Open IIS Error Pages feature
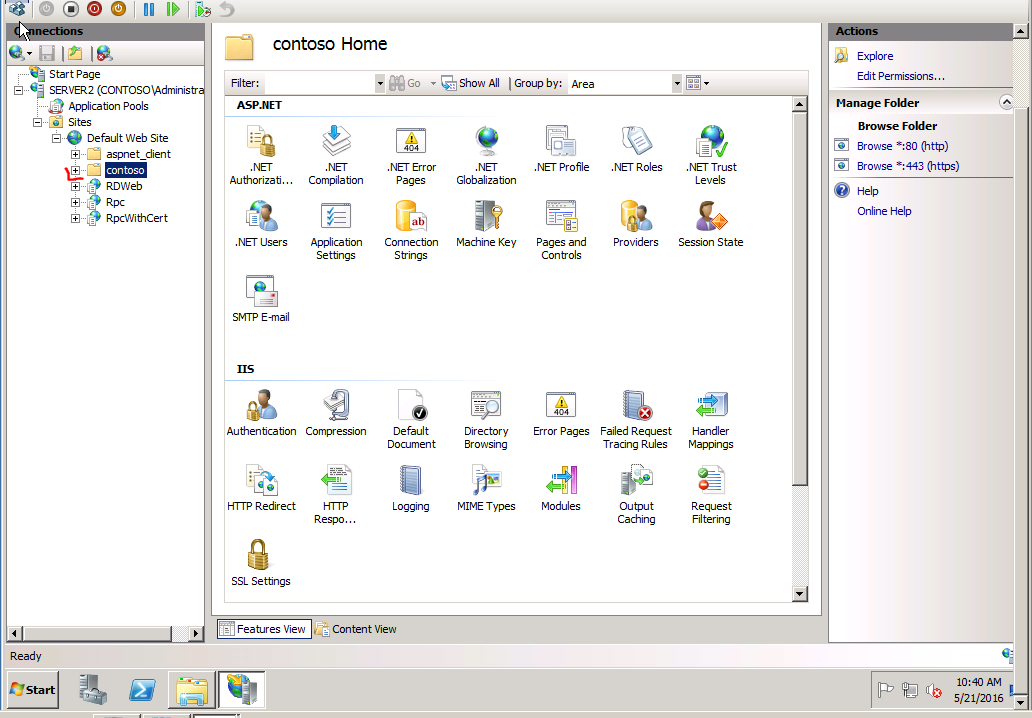The height and width of the screenshot is (718, 1032). (561, 413)
